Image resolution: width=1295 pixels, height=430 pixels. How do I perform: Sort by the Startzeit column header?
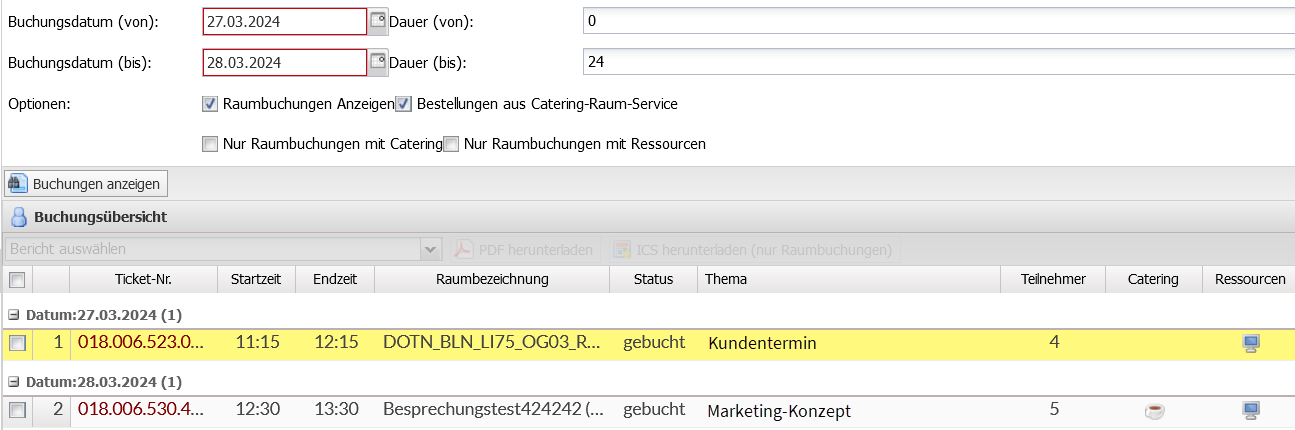pyautogui.click(x=256, y=279)
